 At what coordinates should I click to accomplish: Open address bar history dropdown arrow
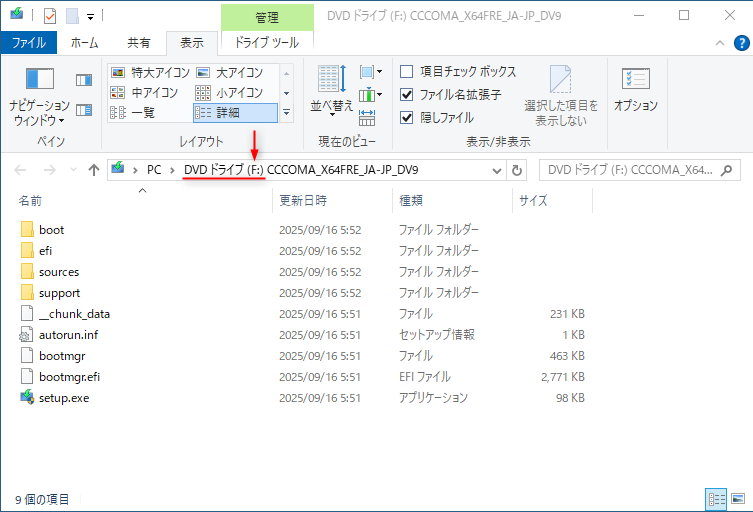[496, 170]
